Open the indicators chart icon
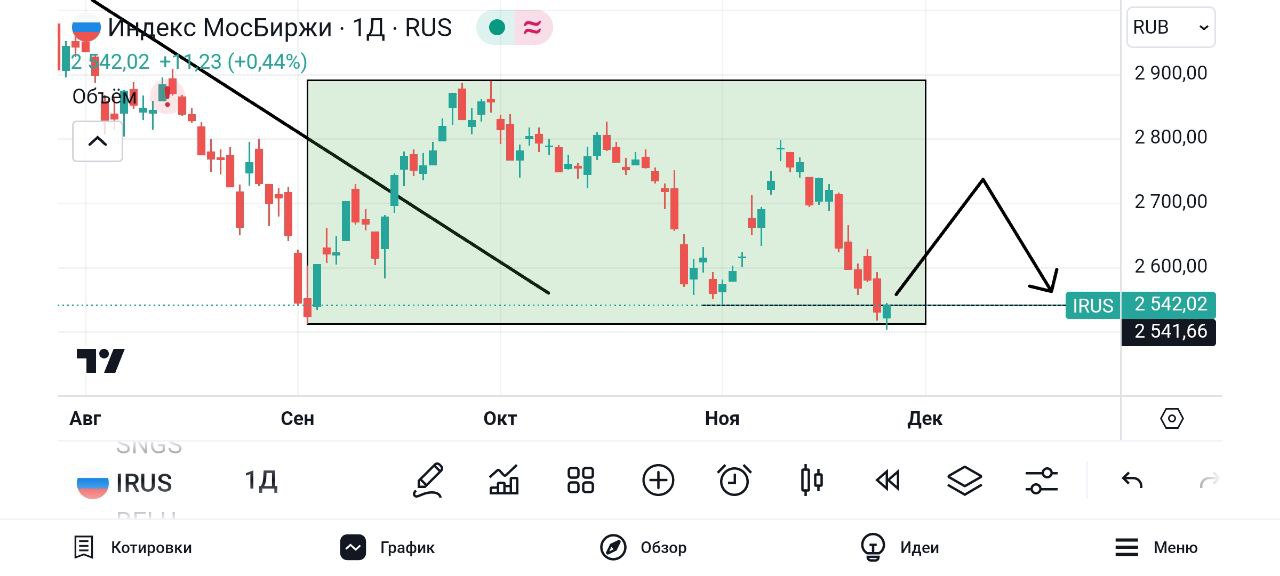 504,481
